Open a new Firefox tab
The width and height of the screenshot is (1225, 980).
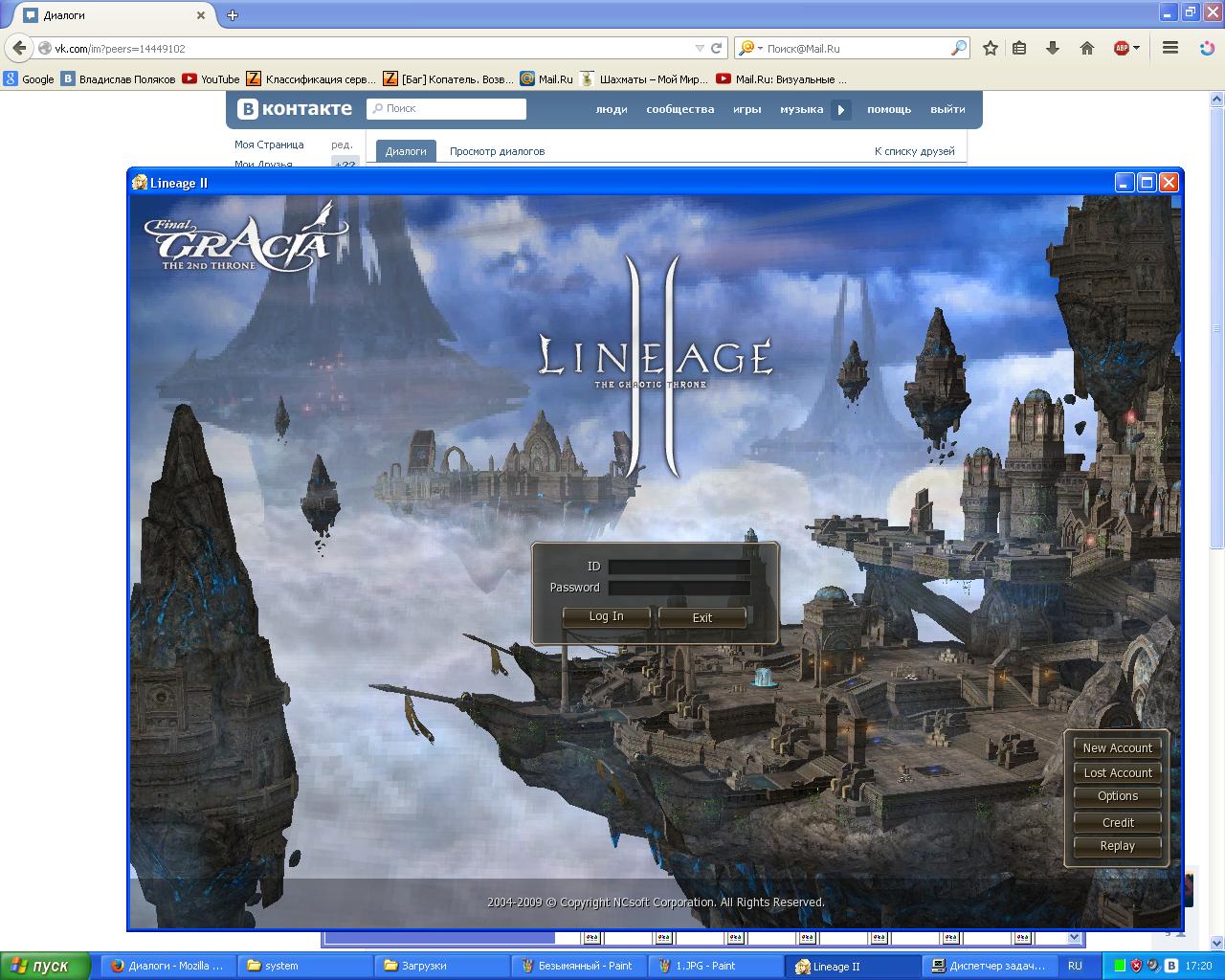[232, 15]
